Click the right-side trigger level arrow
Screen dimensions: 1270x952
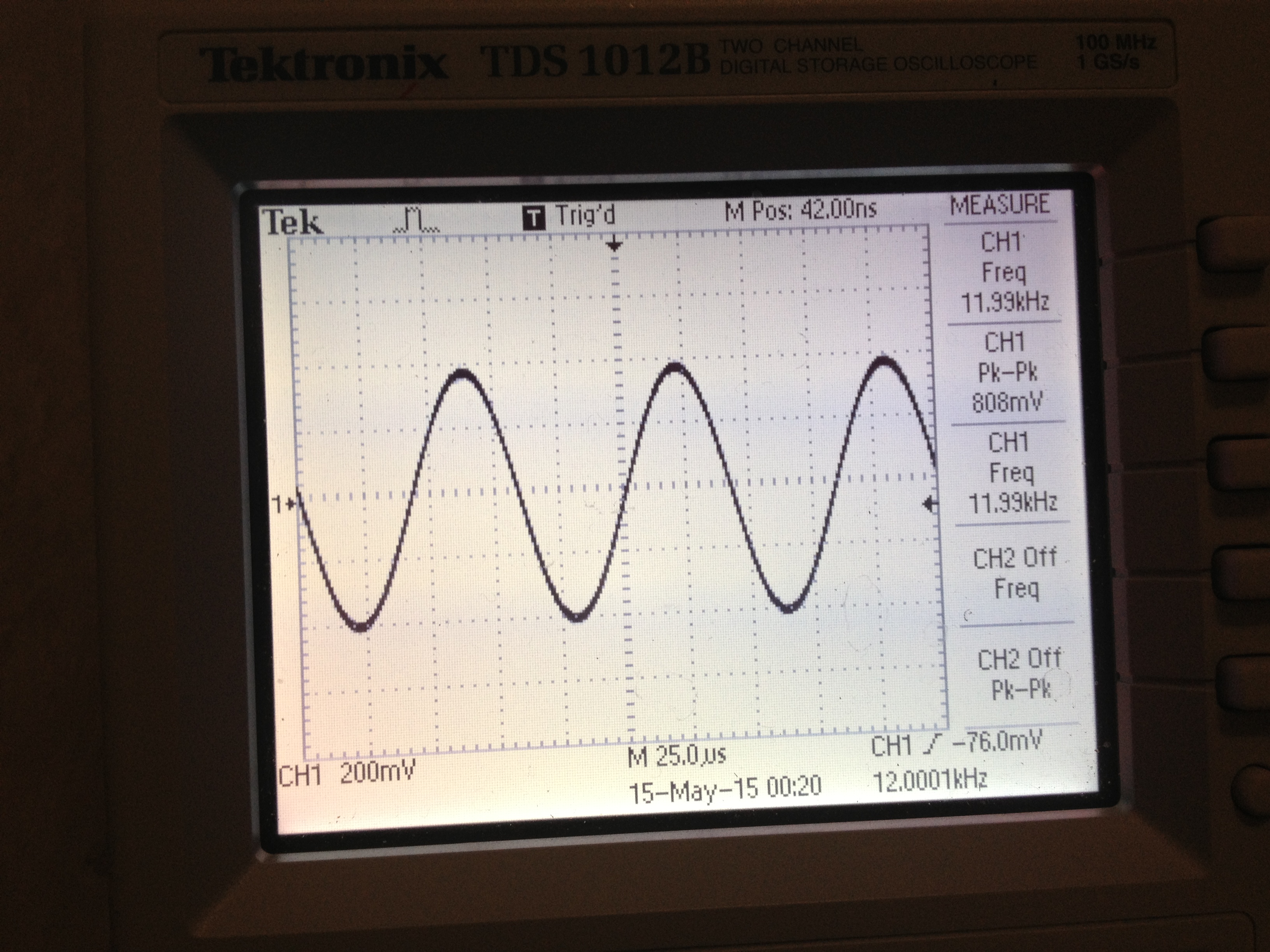click(x=930, y=504)
